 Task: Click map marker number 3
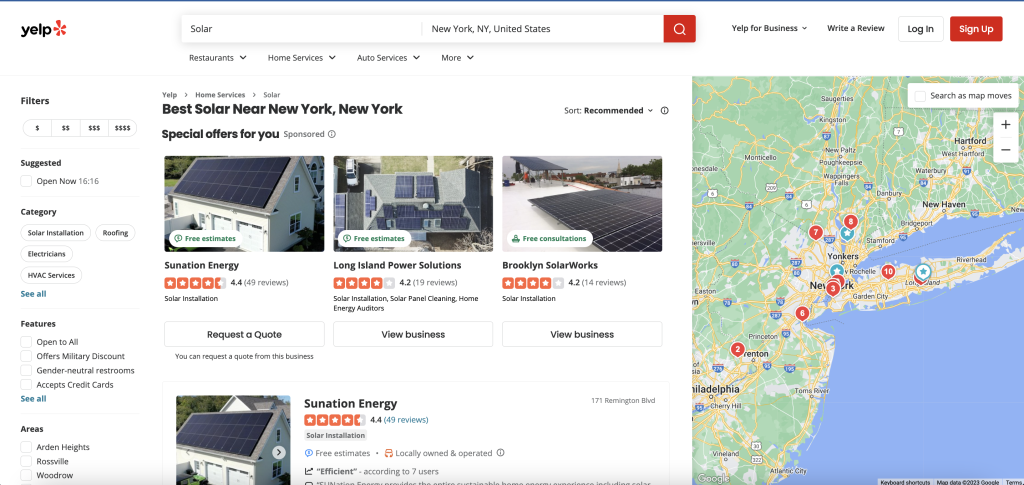click(x=833, y=288)
